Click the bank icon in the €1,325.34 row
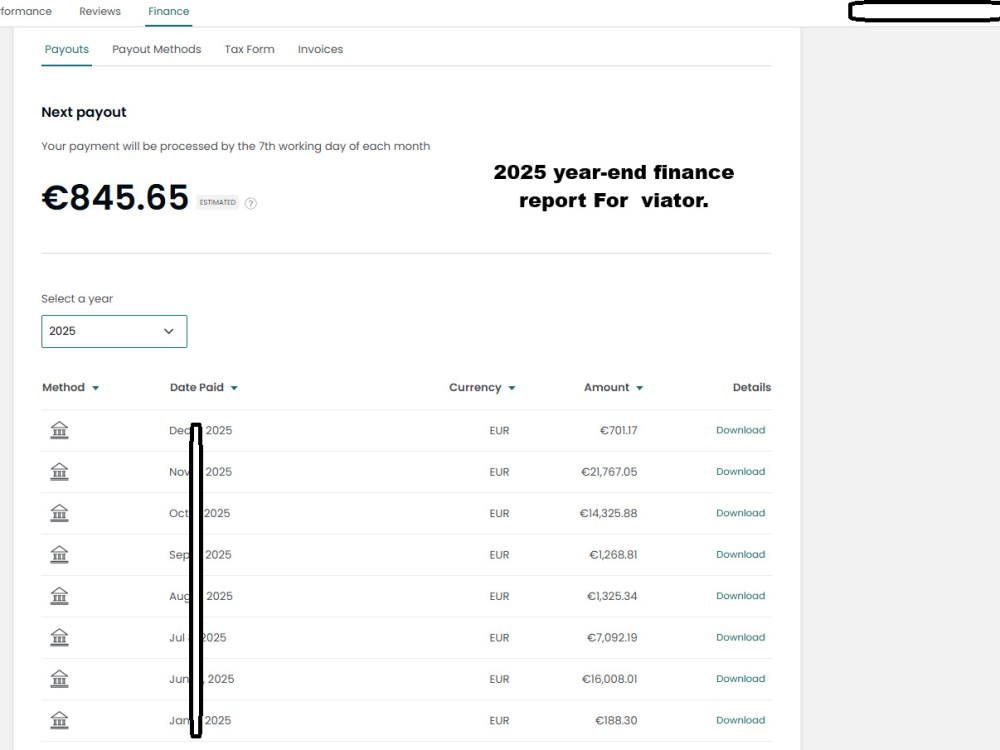1000x750 pixels. coord(59,596)
